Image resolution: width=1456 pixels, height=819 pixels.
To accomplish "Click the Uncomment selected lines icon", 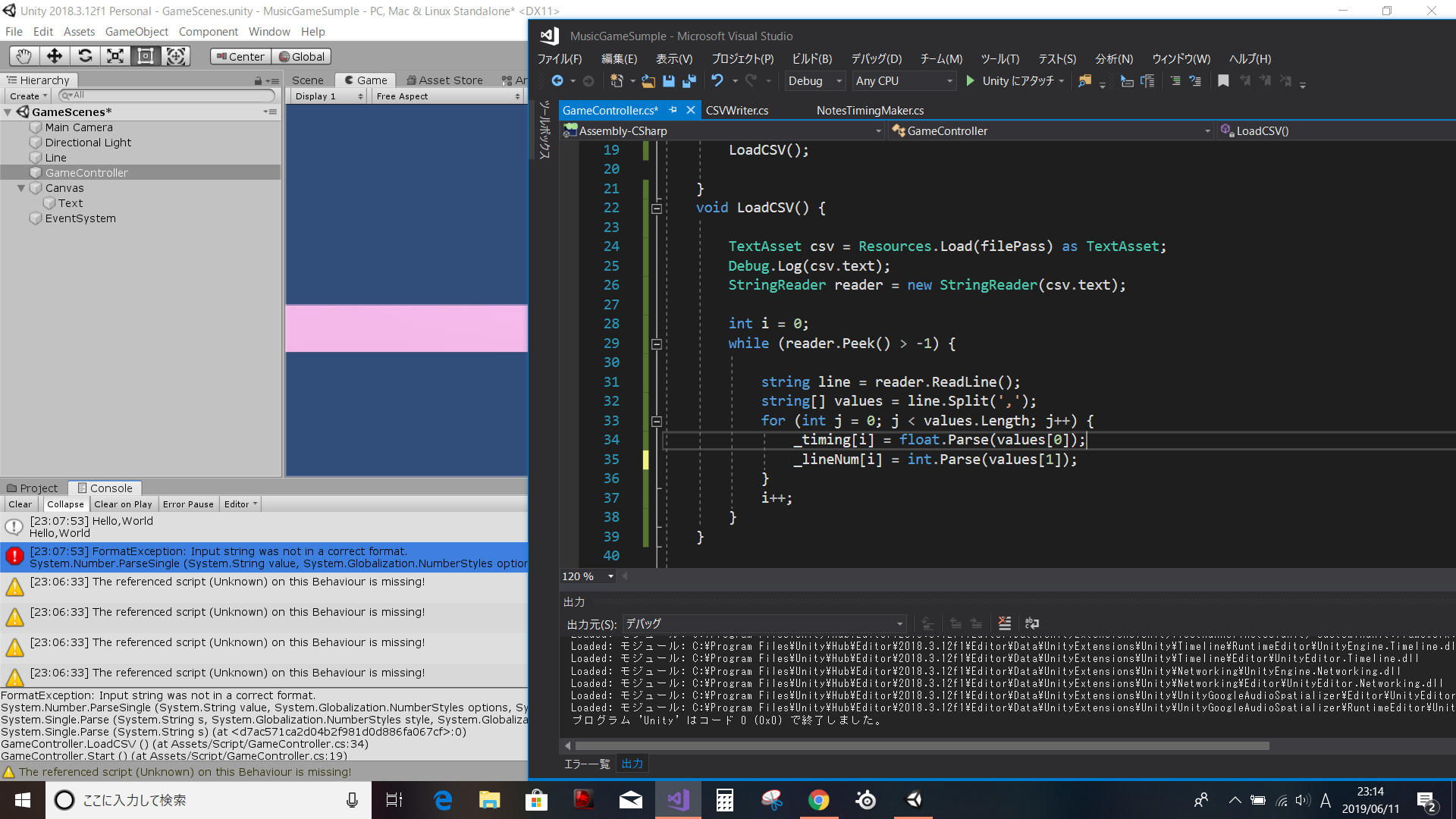I will pos(1195,81).
